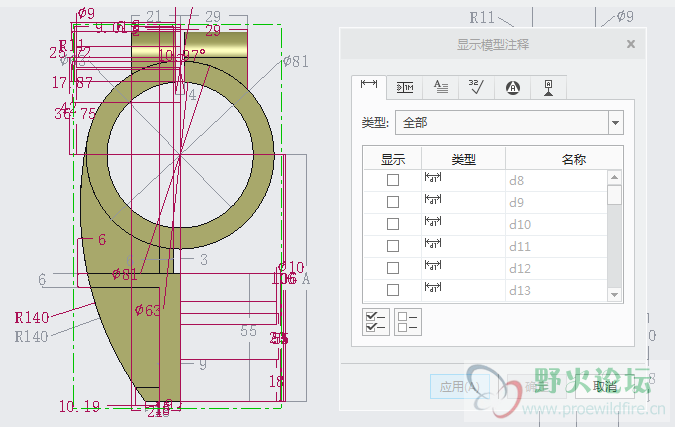Check the show box for d13

point(393,290)
